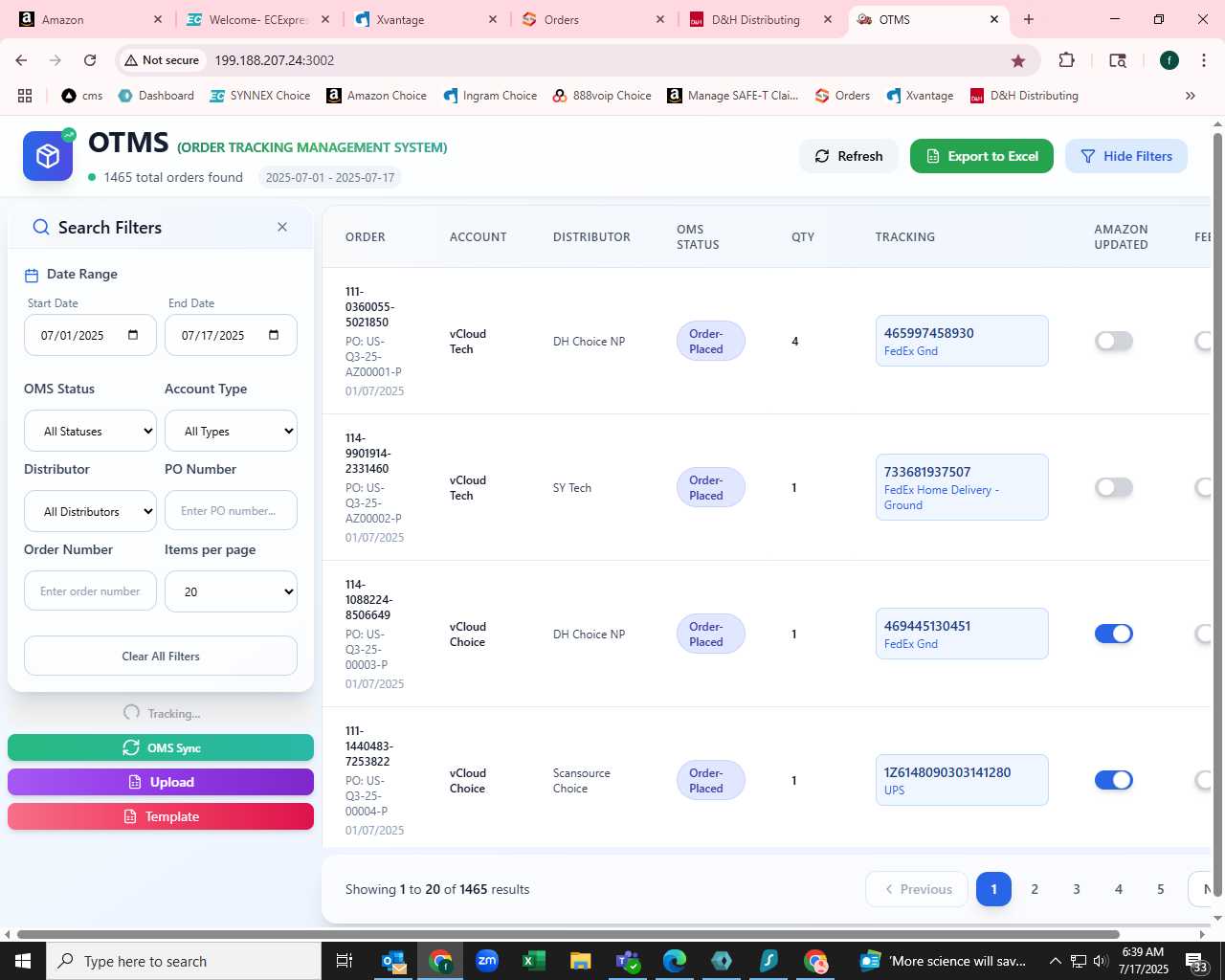Screen dimensions: 1225x980
Task: Toggle Amazon Updated for tracking 465997458930
Action: tap(1114, 341)
